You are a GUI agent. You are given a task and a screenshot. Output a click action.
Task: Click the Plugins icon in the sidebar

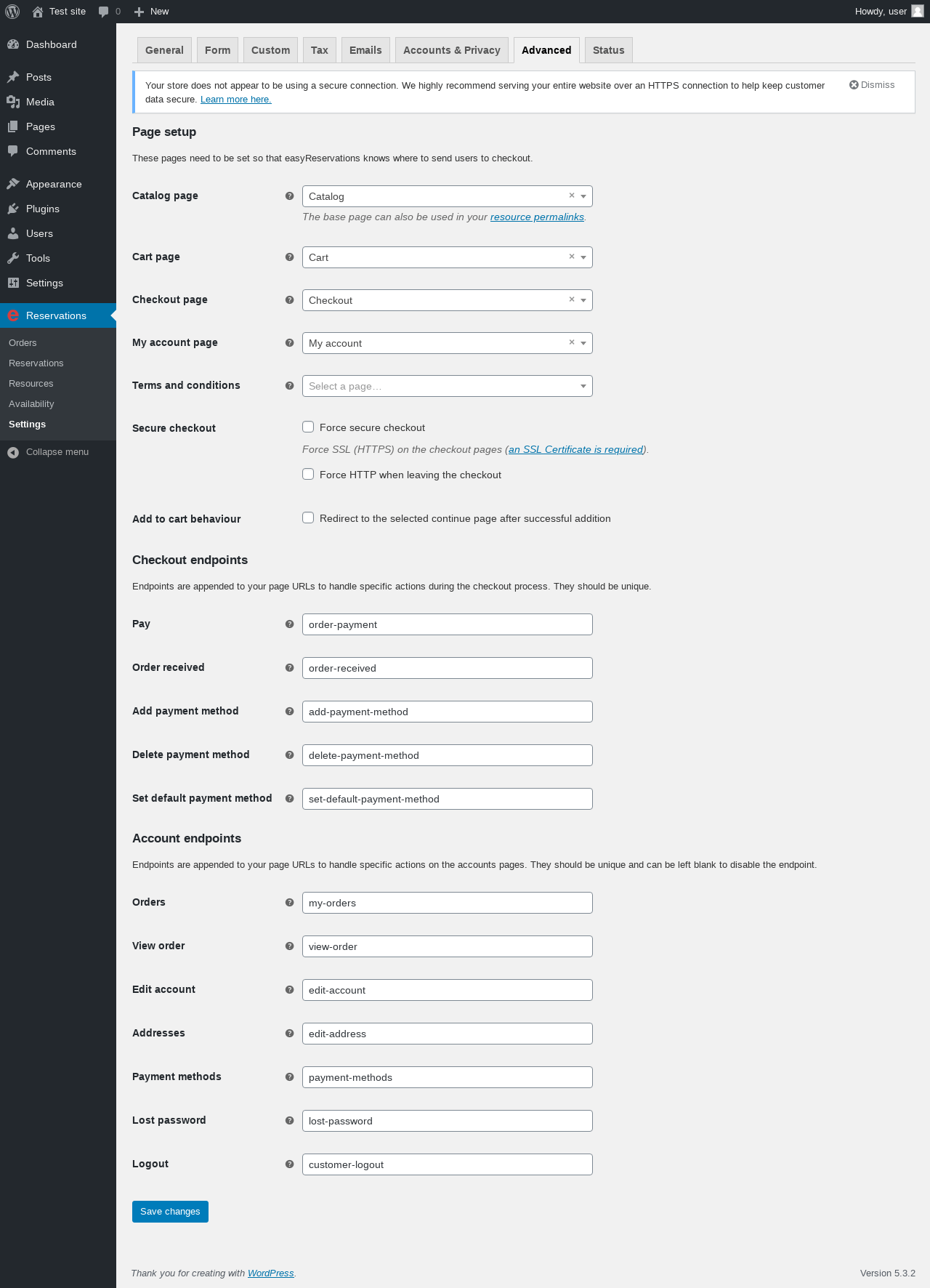13,209
